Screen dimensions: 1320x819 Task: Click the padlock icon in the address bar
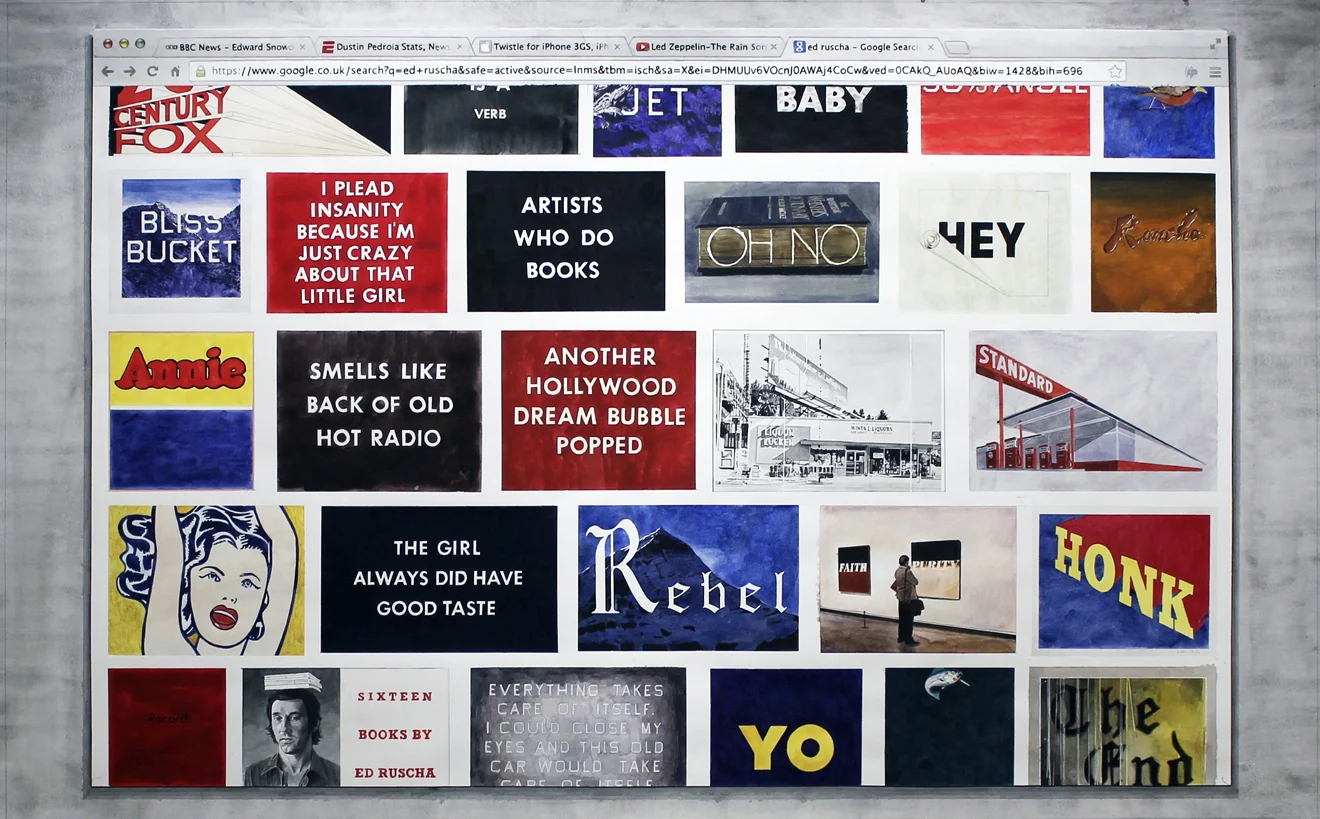[x=201, y=71]
